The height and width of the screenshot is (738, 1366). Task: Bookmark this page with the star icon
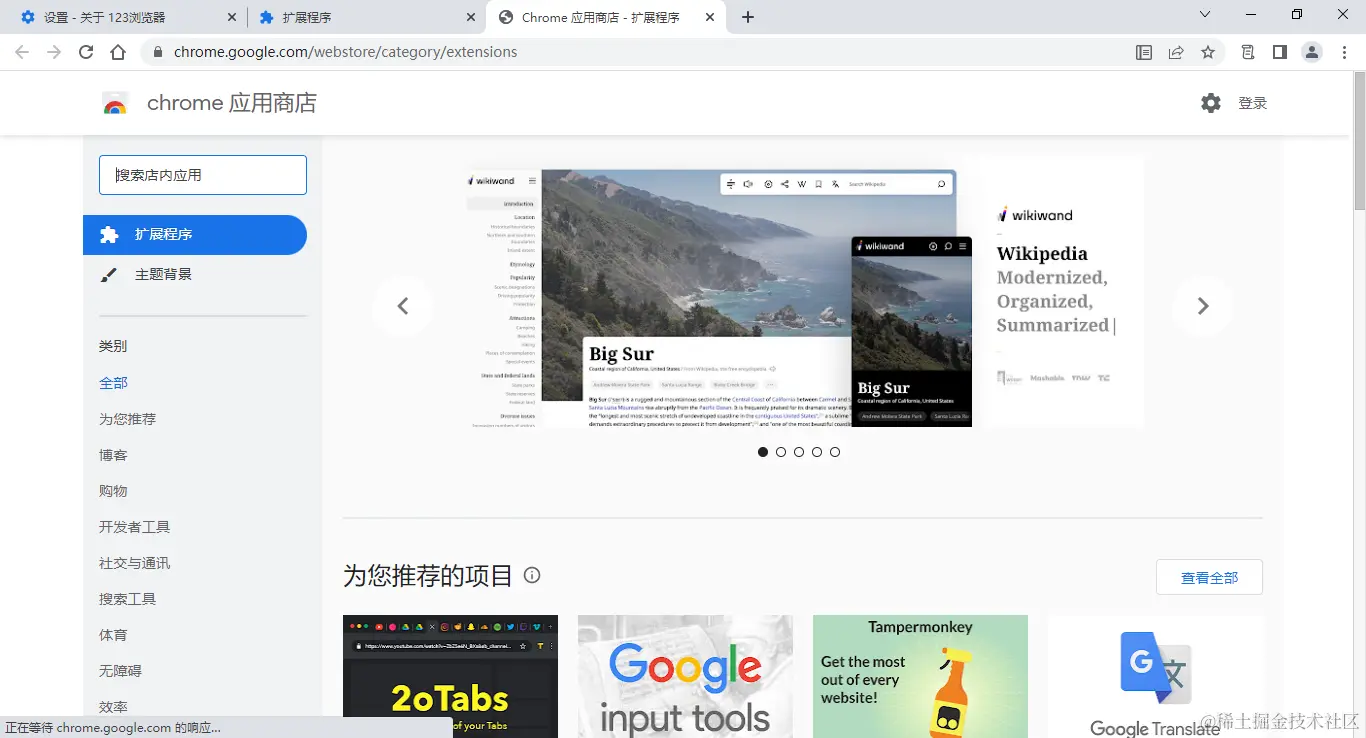click(1208, 52)
